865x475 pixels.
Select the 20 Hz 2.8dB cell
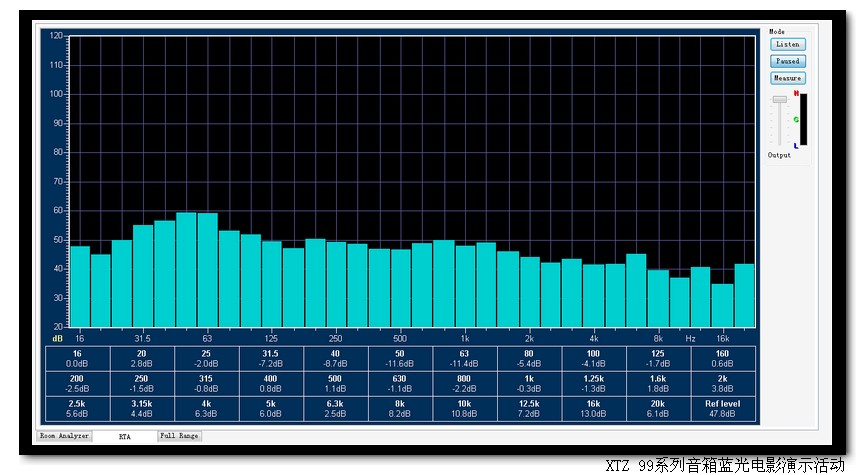tap(142, 359)
